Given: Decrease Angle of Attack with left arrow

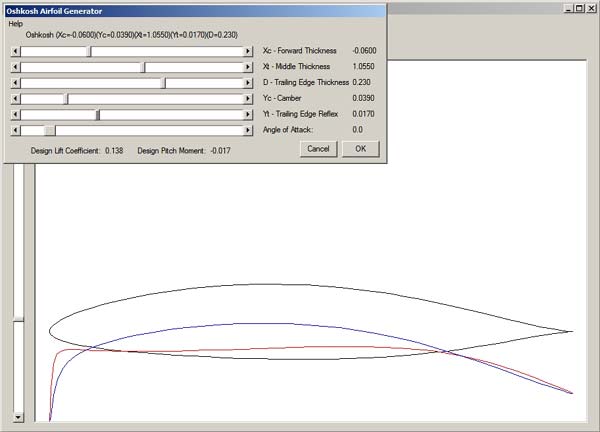Looking at the screenshot, I should pyautogui.click(x=15, y=131).
